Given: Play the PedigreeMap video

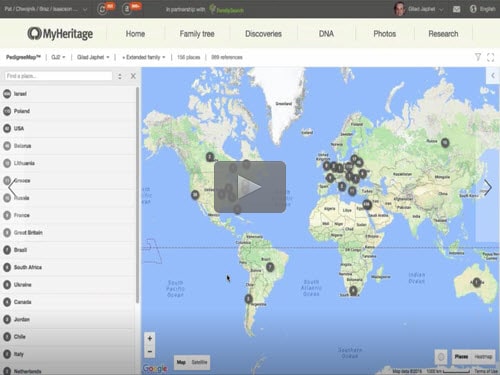Looking at the screenshot, I should pyautogui.click(x=250, y=187).
